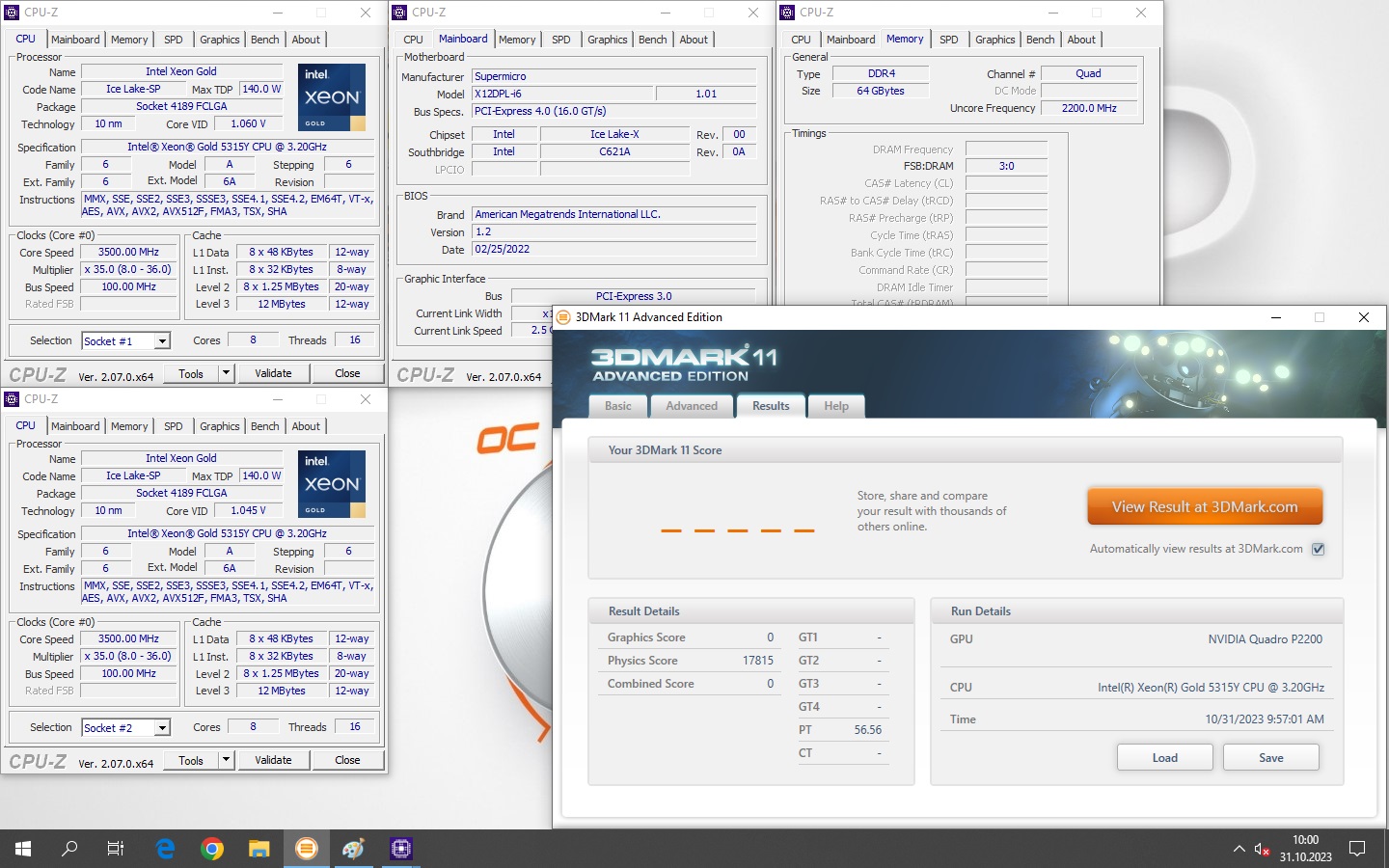The image size is (1389, 868).
Task: Switch to SPD tab in the Socket #1 CPU-Z window
Action: click(174, 40)
